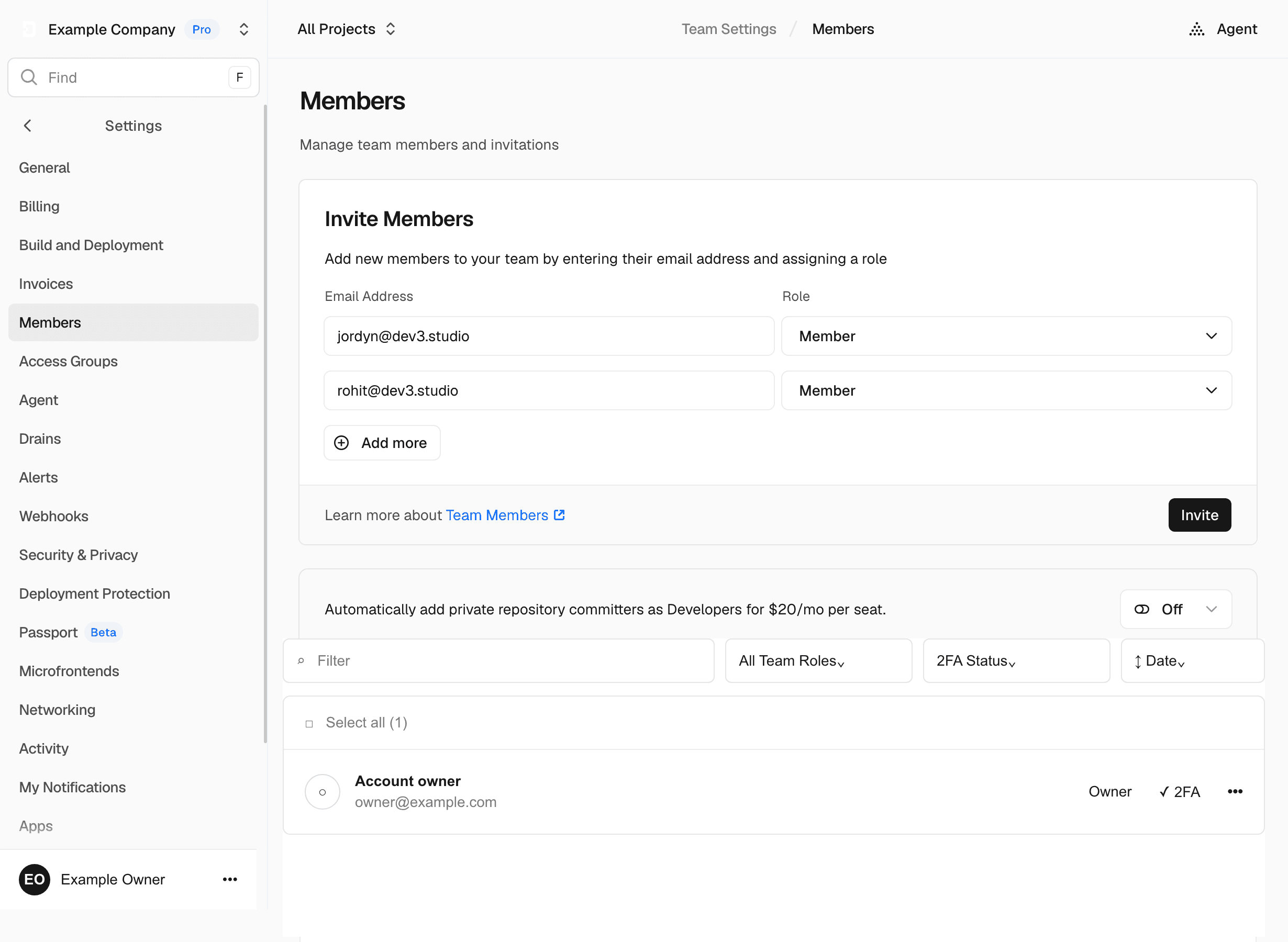Check the Select all checkbox
1288x942 pixels.
309,724
